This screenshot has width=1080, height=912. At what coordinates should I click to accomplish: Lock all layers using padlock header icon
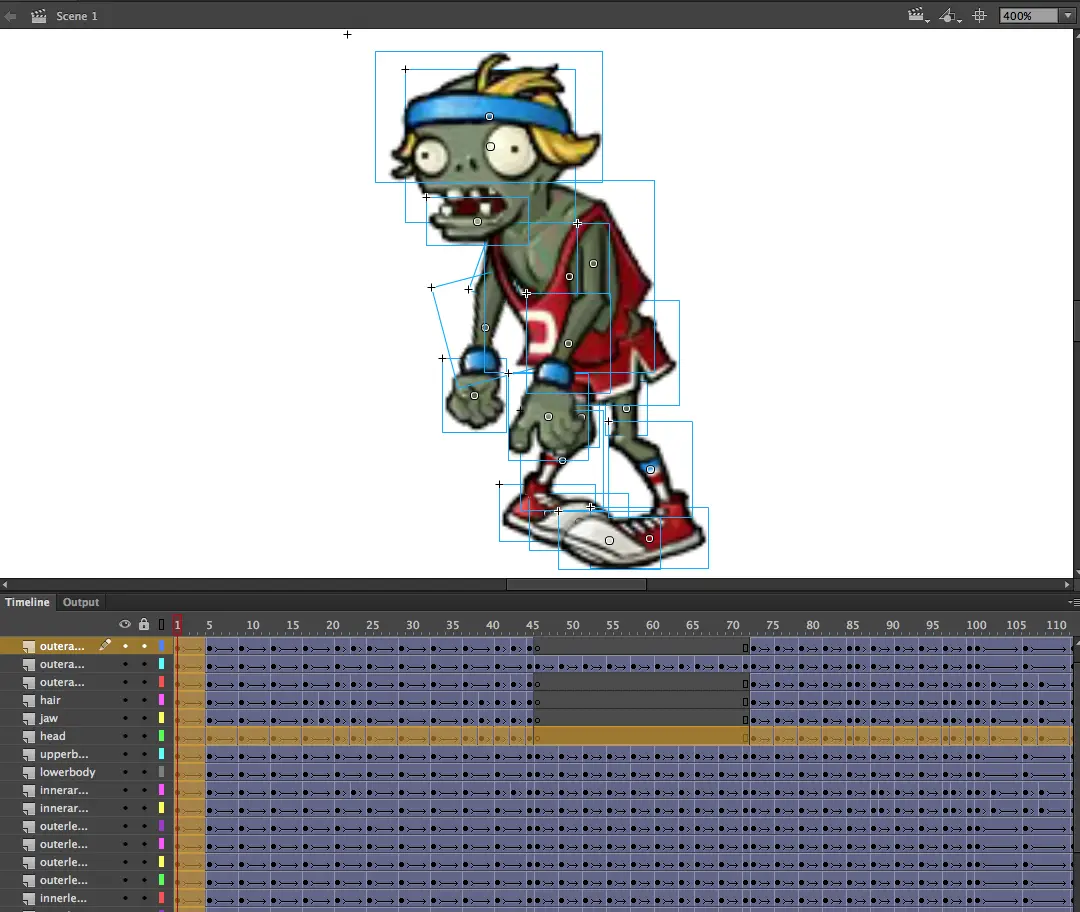[x=144, y=624]
